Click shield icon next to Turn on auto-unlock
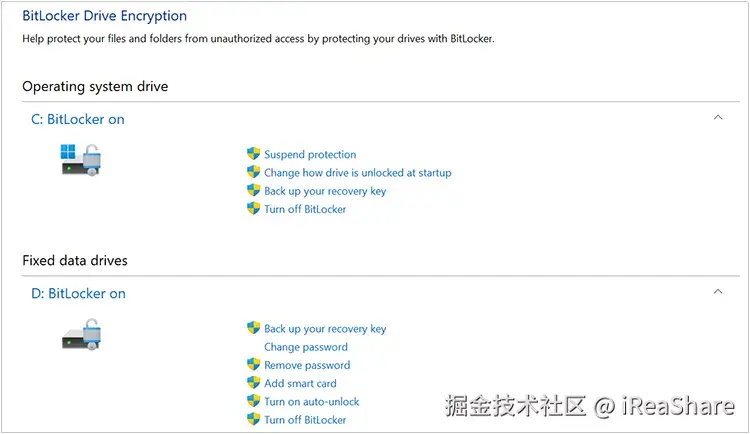750x434 pixels. tap(253, 401)
